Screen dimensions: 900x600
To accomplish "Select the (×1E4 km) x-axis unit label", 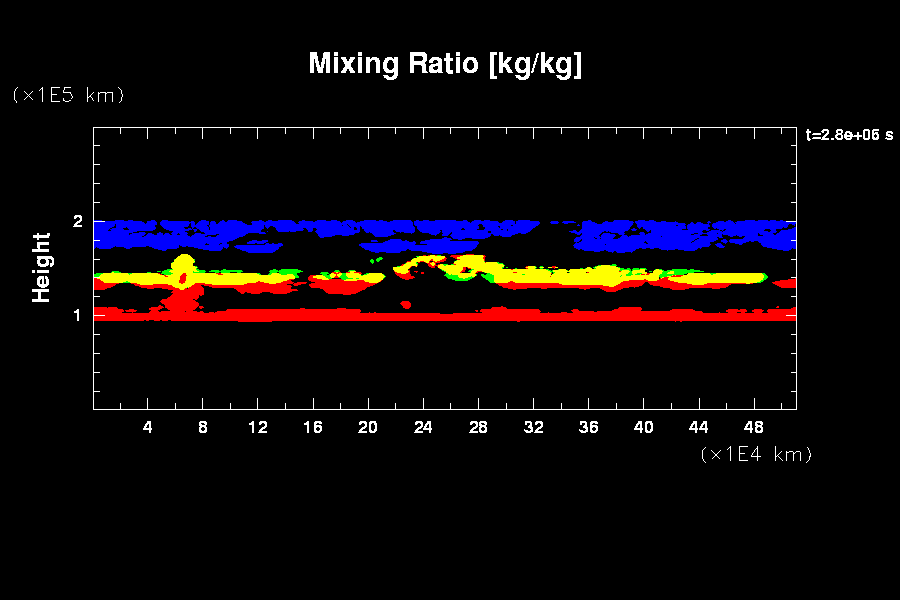I will coord(756,454).
